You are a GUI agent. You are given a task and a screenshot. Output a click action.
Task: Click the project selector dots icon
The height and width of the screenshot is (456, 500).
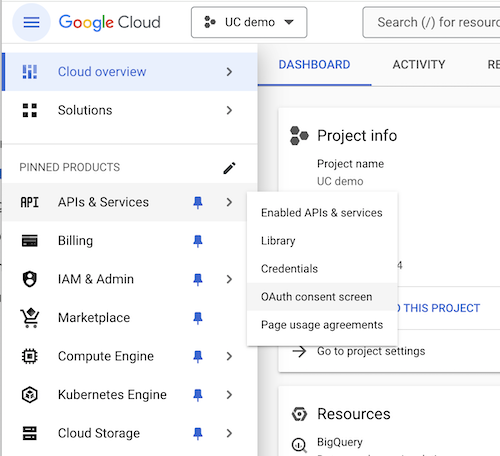pyautogui.click(x=210, y=22)
